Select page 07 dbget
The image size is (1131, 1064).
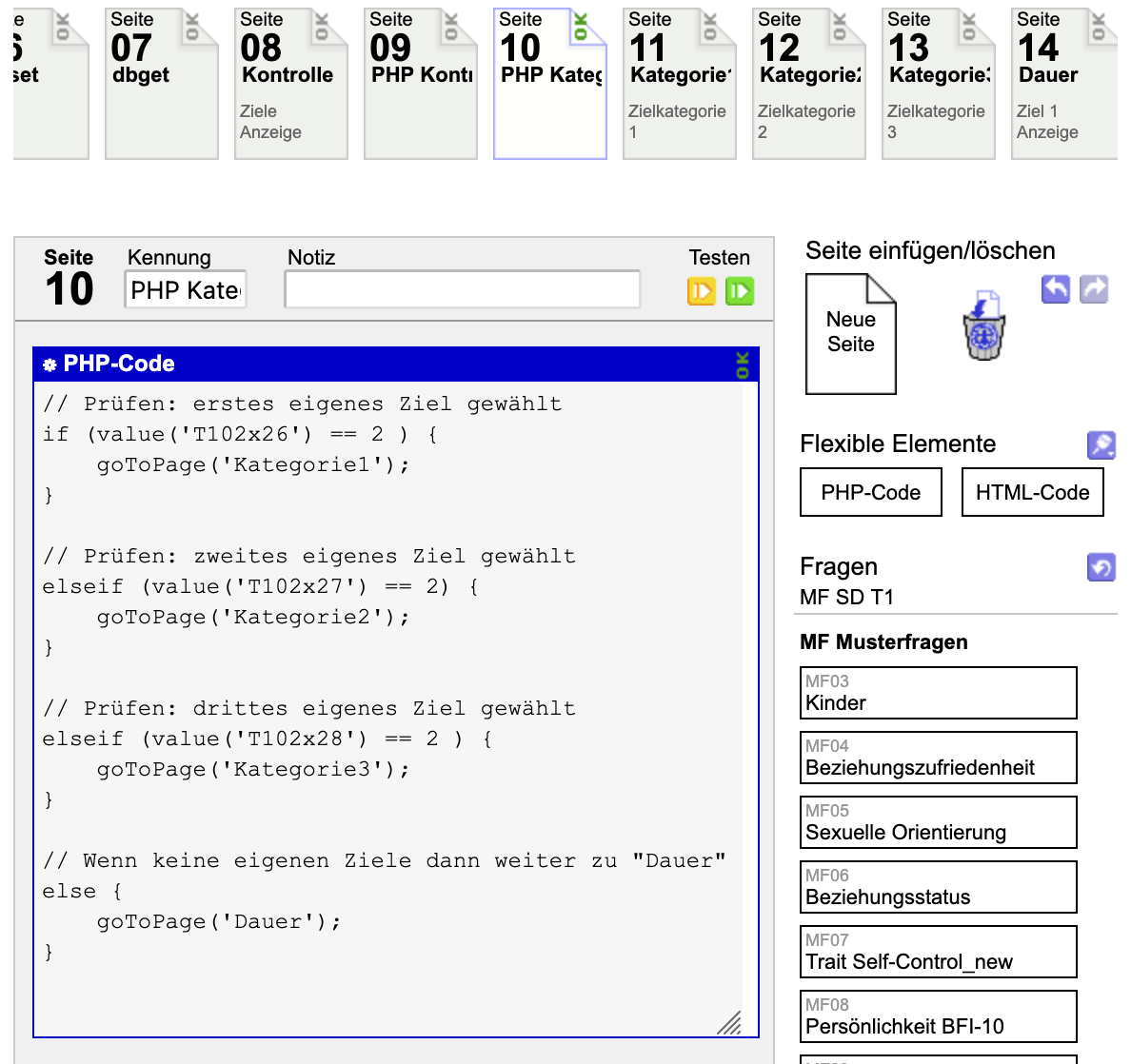click(161, 84)
